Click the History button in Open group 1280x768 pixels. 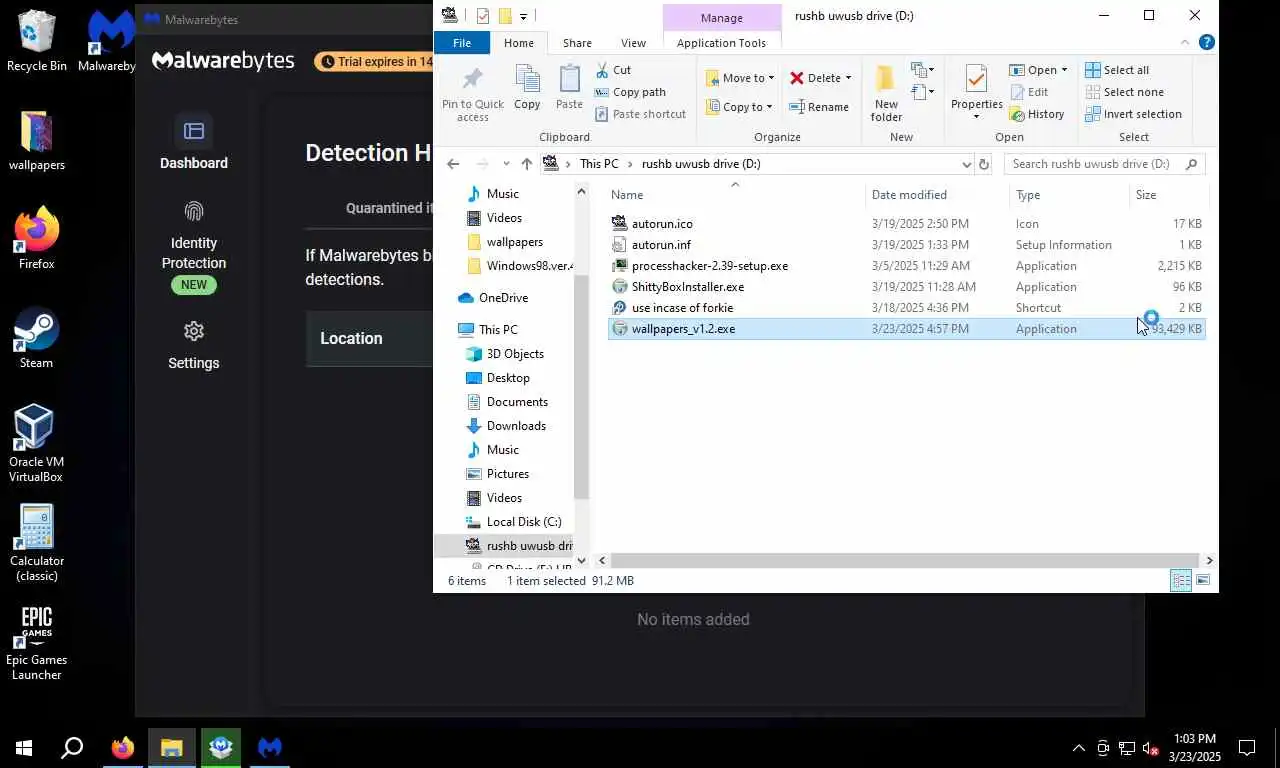1037,114
